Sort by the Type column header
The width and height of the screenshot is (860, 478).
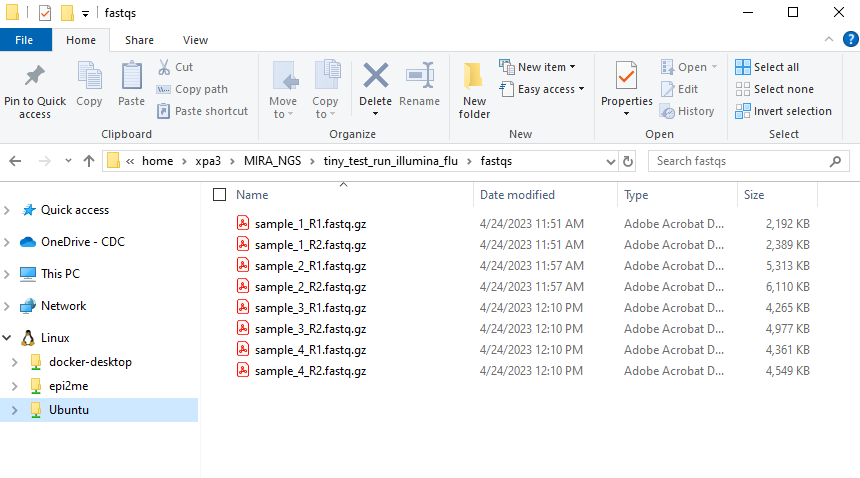click(636, 195)
